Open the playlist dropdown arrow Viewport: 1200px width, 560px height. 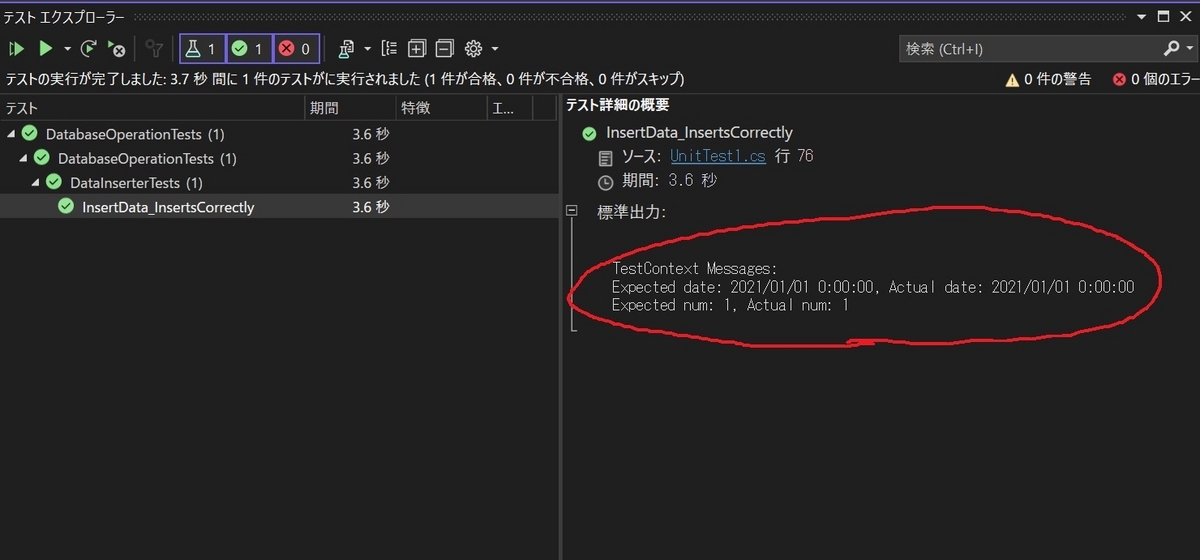coord(367,48)
